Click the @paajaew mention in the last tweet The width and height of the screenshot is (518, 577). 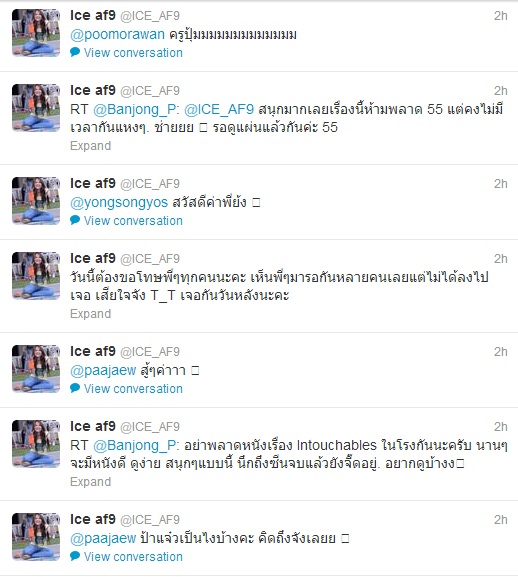[103, 539]
